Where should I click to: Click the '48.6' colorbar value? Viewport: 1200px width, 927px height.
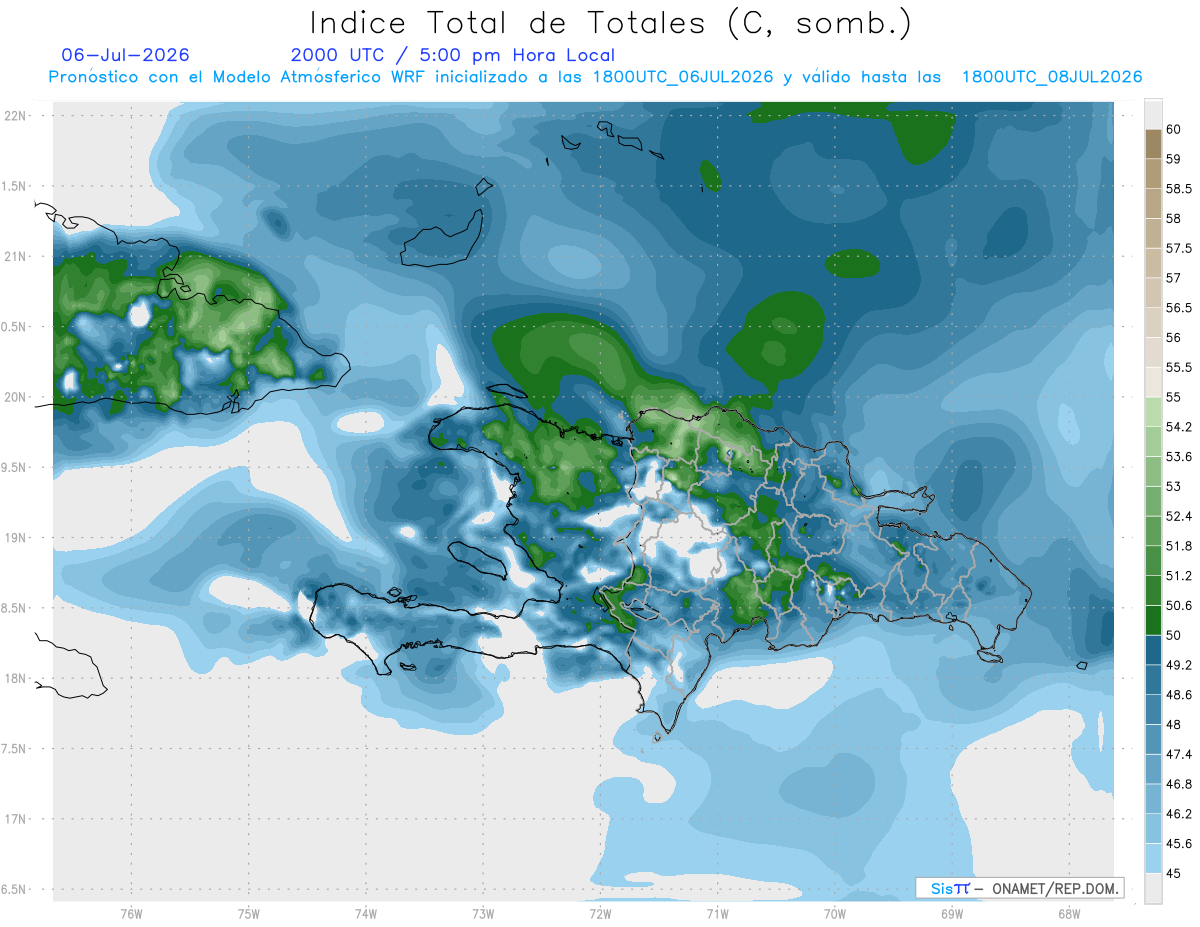[x=1178, y=695]
